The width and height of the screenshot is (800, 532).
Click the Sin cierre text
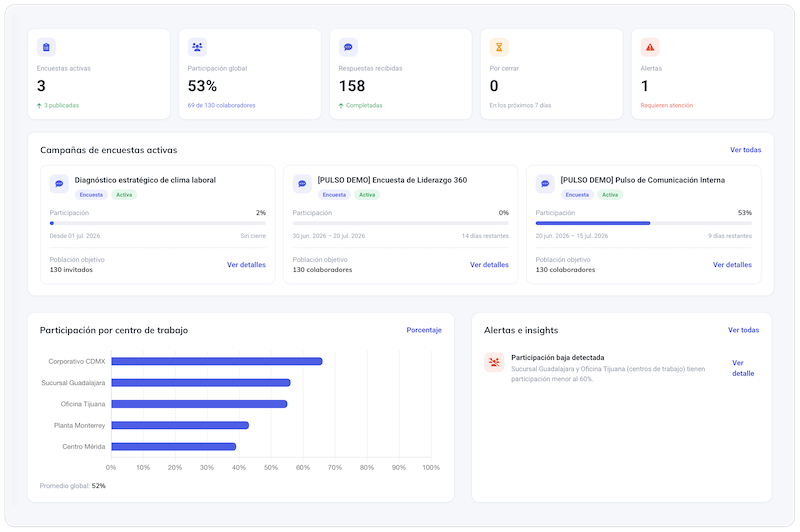[x=253, y=236]
